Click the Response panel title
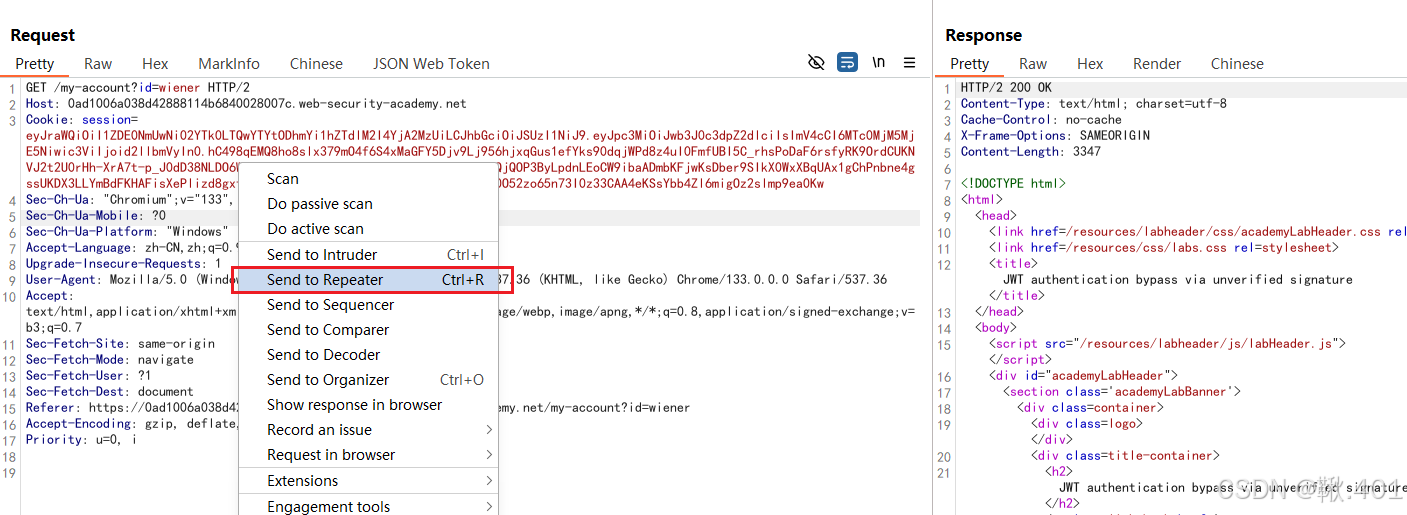This screenshot has width=1407, height=515. (984, 35)
